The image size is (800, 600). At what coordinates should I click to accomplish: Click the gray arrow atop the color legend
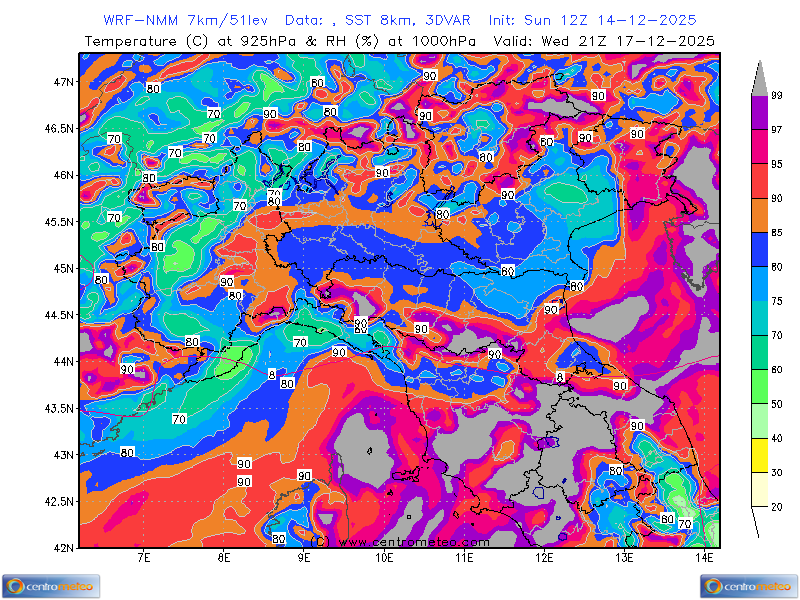[x=759, y=77]
